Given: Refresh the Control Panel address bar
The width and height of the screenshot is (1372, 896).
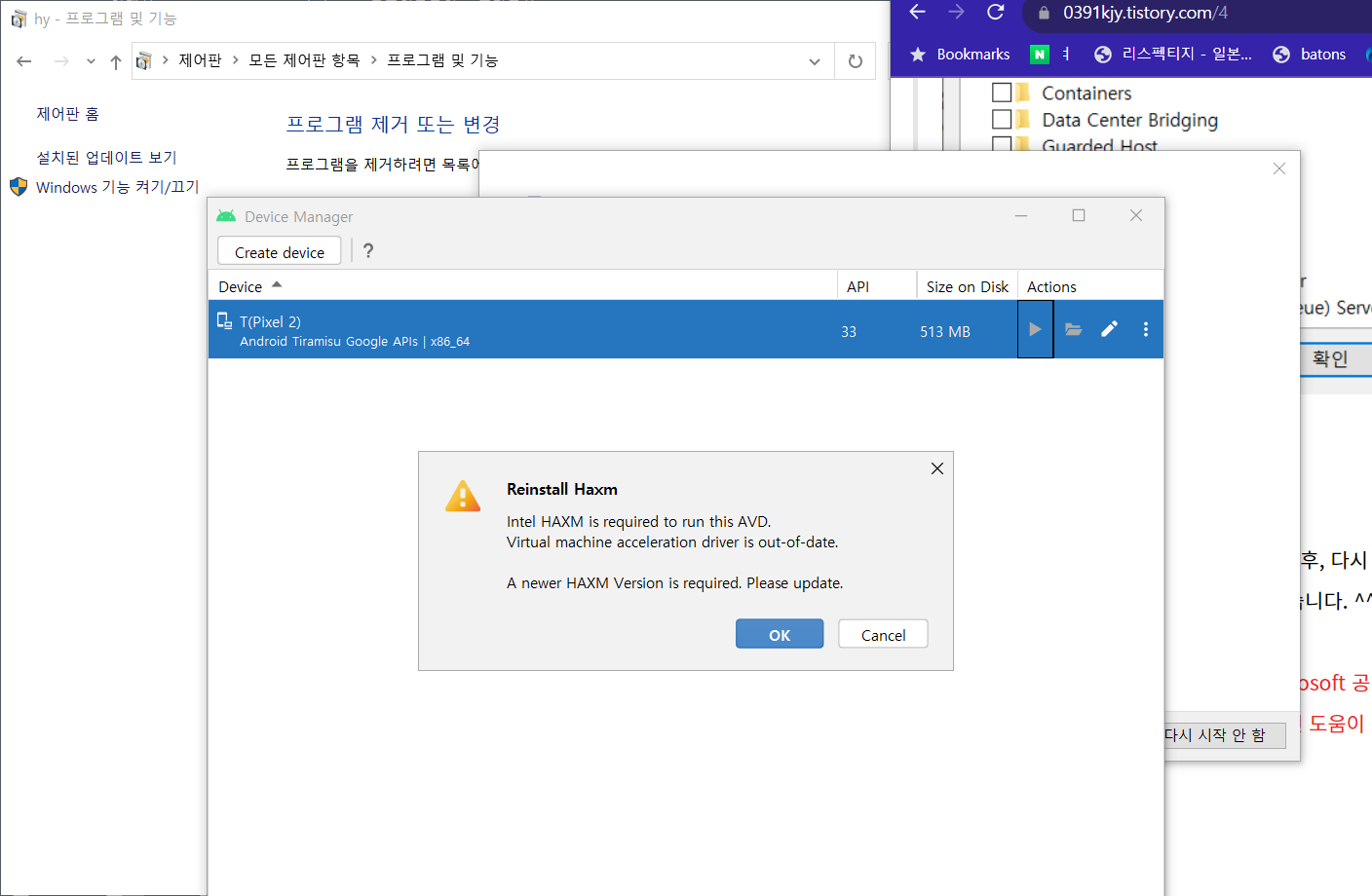Looking at the screenshot, I should point(856,61).
